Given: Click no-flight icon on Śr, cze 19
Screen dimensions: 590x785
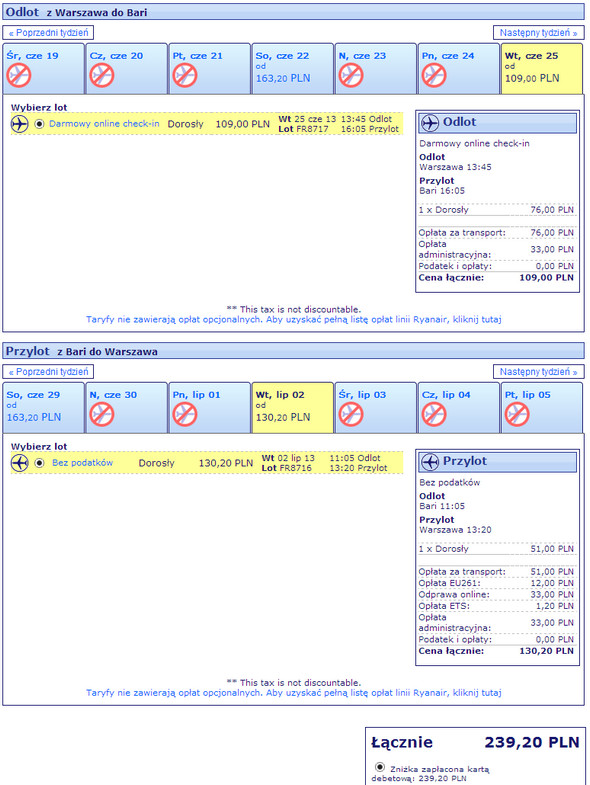Looking at the screenshot, I should (19, 76).
